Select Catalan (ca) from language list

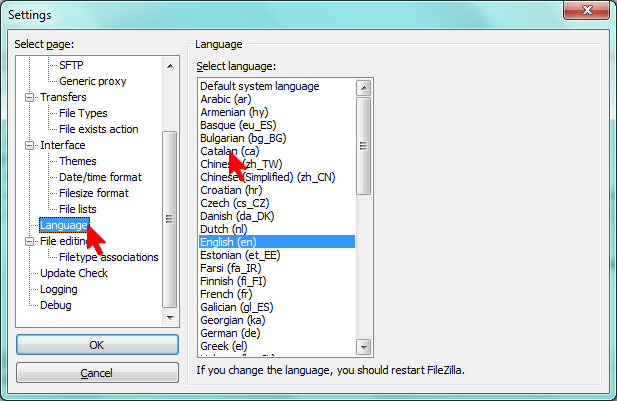229,151
